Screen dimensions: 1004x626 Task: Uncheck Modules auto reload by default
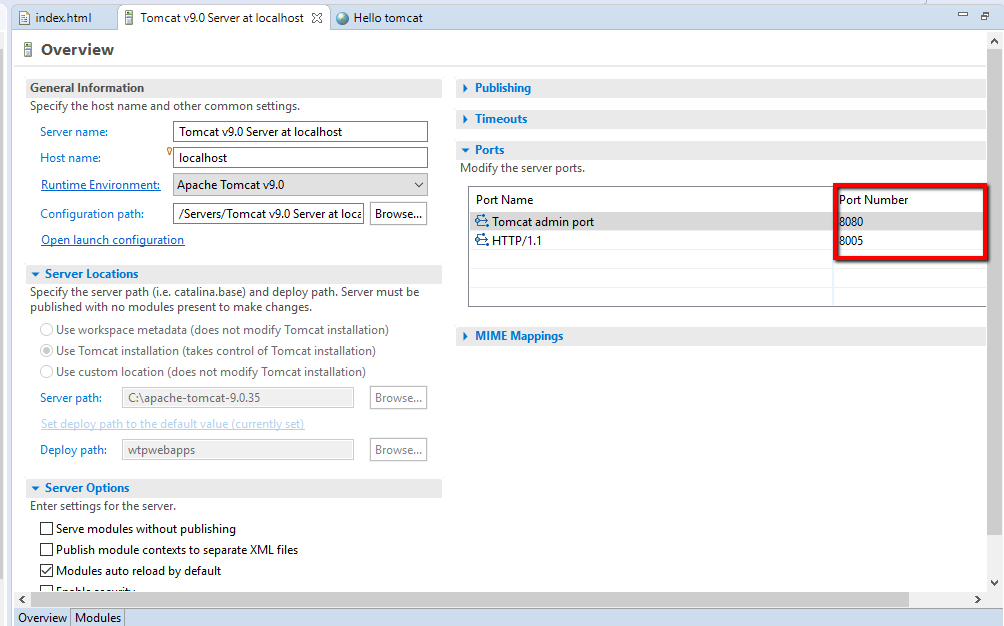(46, 570)
